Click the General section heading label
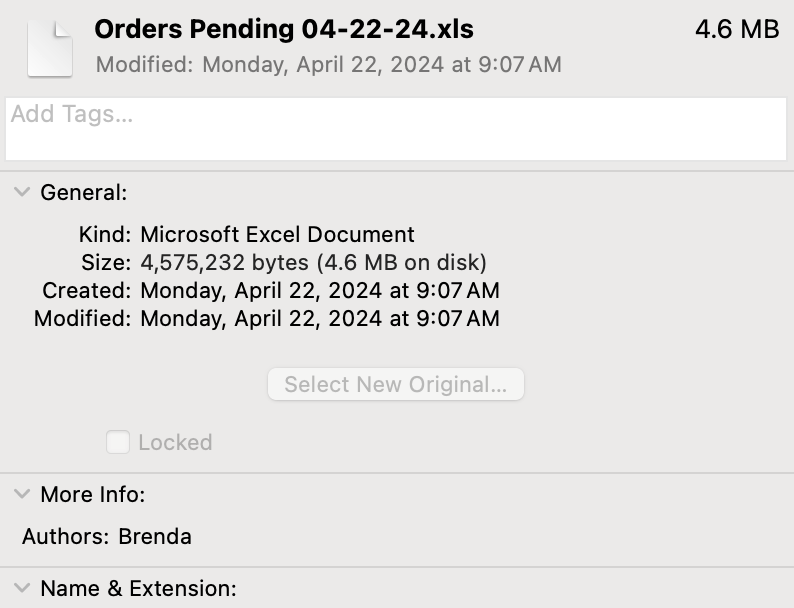 pos(84,193)
